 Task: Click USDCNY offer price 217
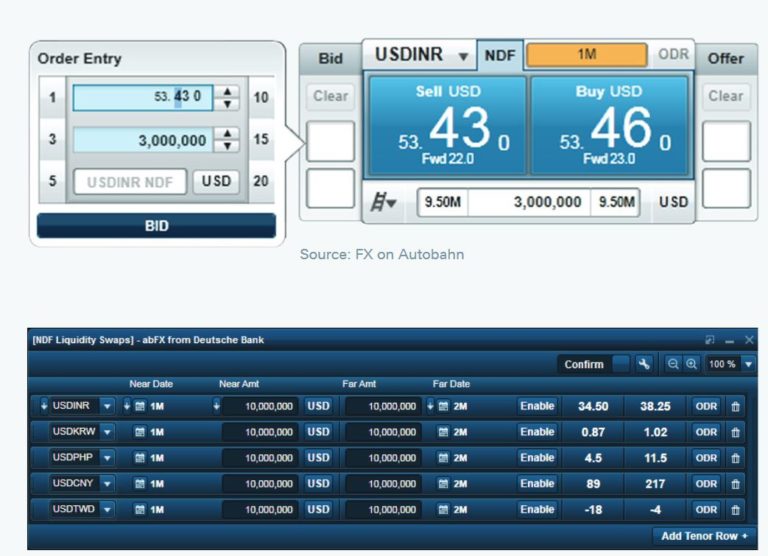click(x=655, y=484)
